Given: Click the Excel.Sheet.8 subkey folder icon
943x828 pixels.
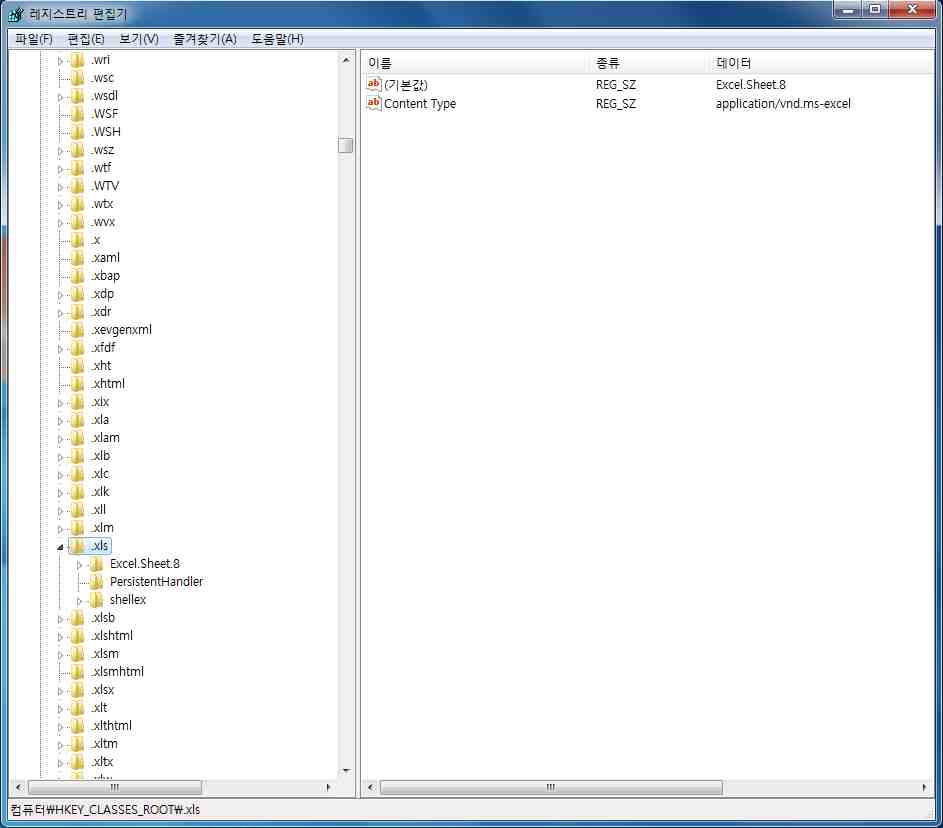Looking at the screenshot, I should coord(96,564).
